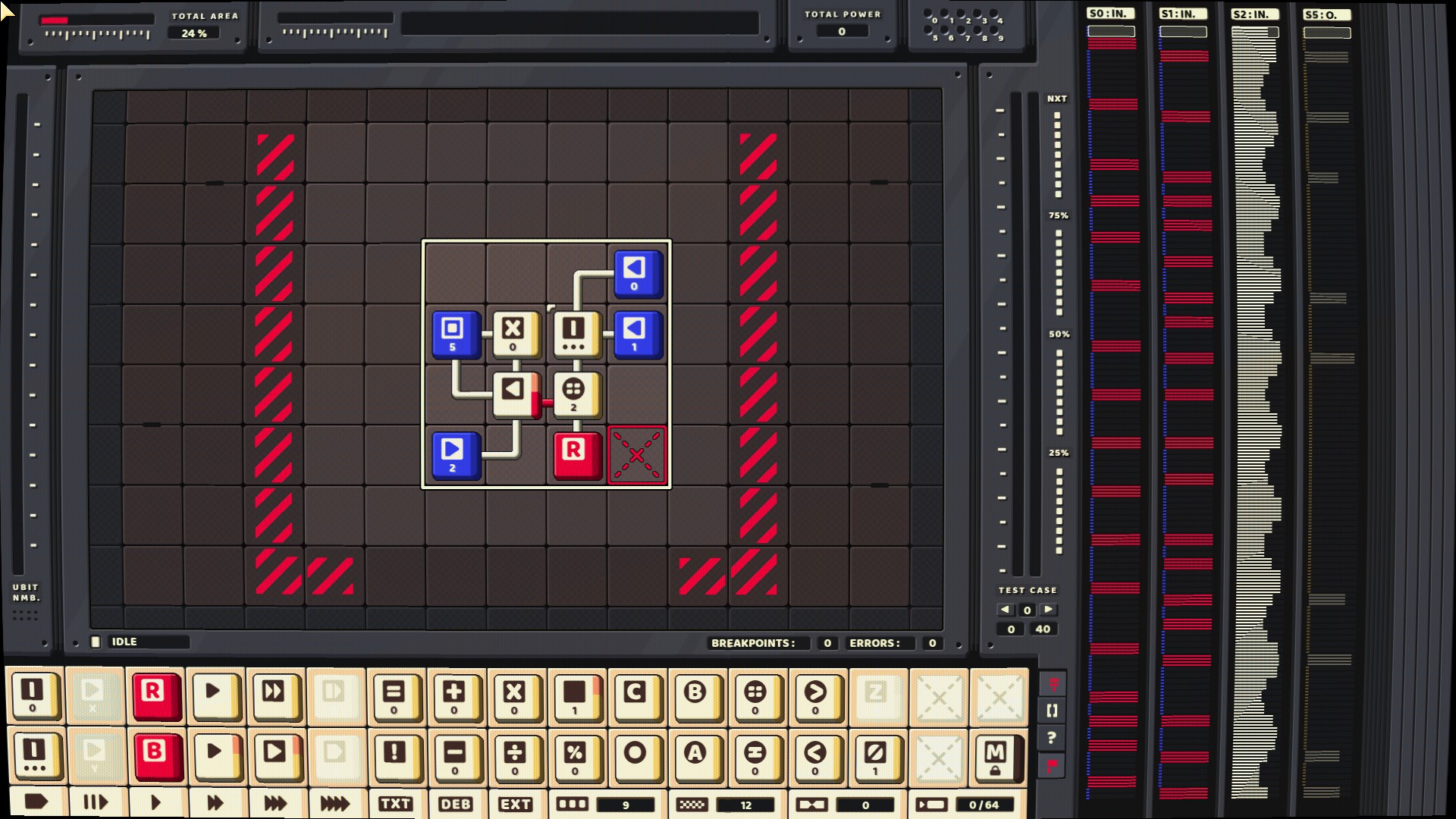This screenshot has width=1456, height=819.
Task: Click the EXT button
Action: pyautogui.click(x=515, y=804)
